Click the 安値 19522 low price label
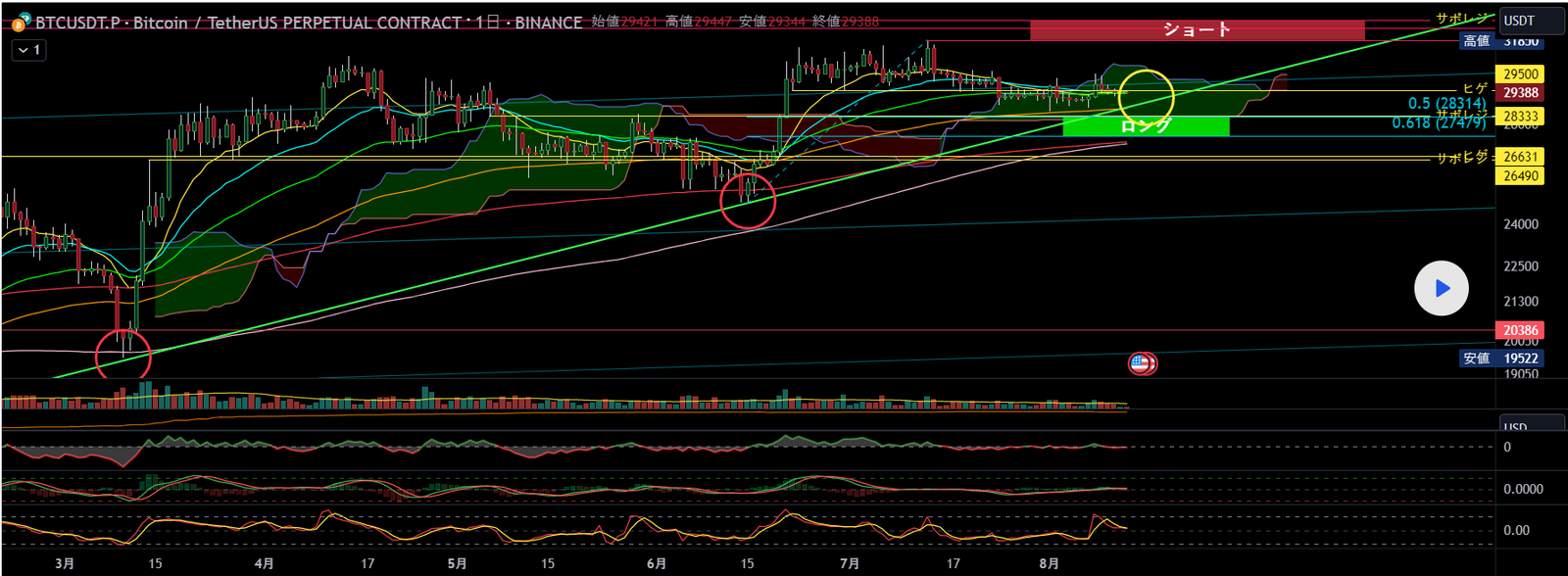This screenshot has width=1568, height=576. (x=1501, y=359)
